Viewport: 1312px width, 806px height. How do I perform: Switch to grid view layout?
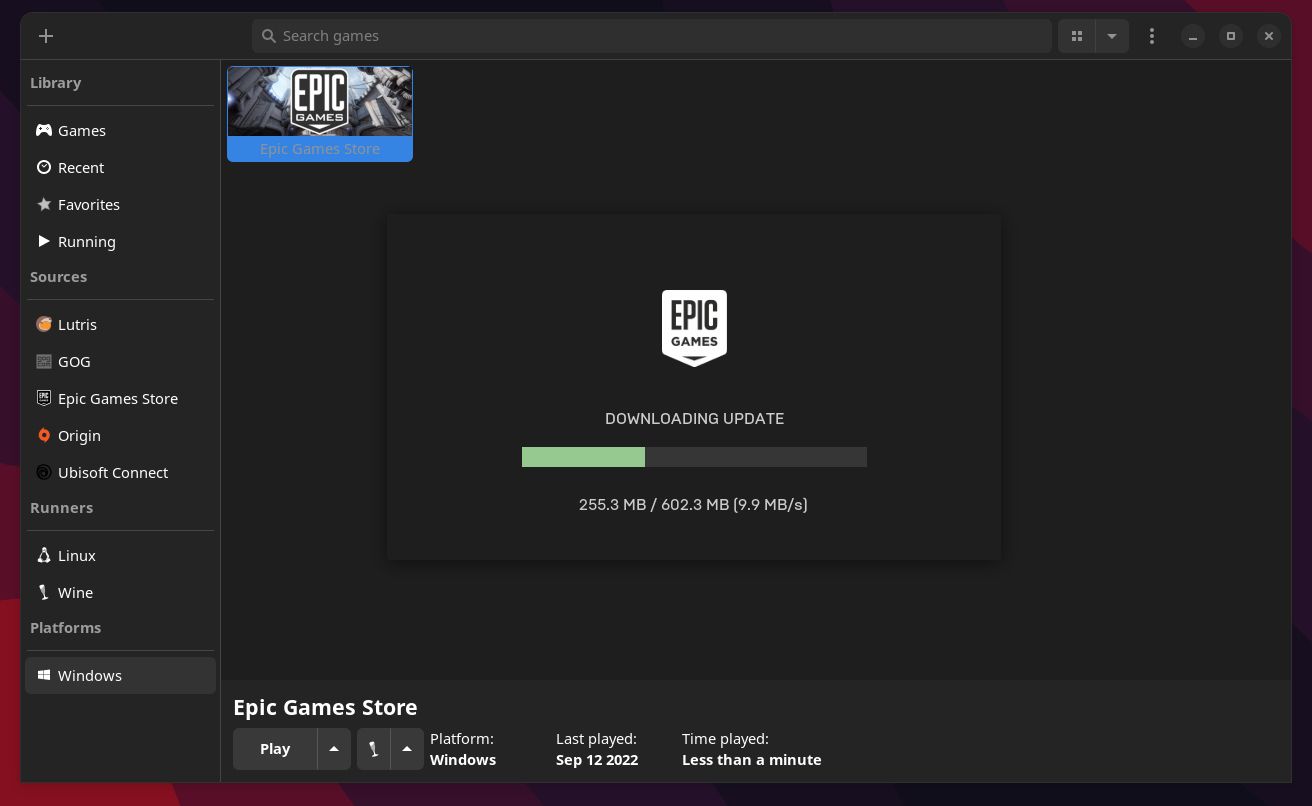1077,36
